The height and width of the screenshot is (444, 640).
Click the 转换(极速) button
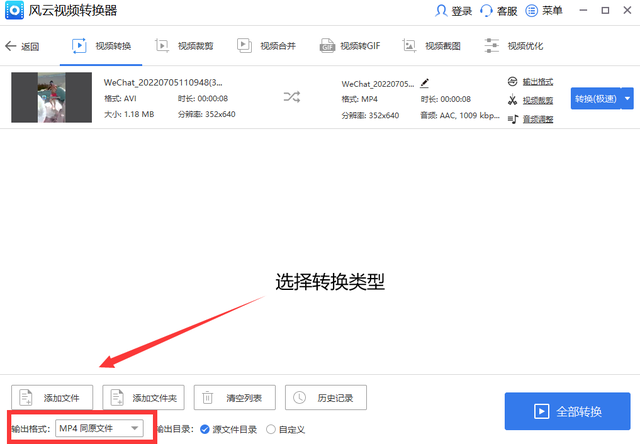pos(596,98)
